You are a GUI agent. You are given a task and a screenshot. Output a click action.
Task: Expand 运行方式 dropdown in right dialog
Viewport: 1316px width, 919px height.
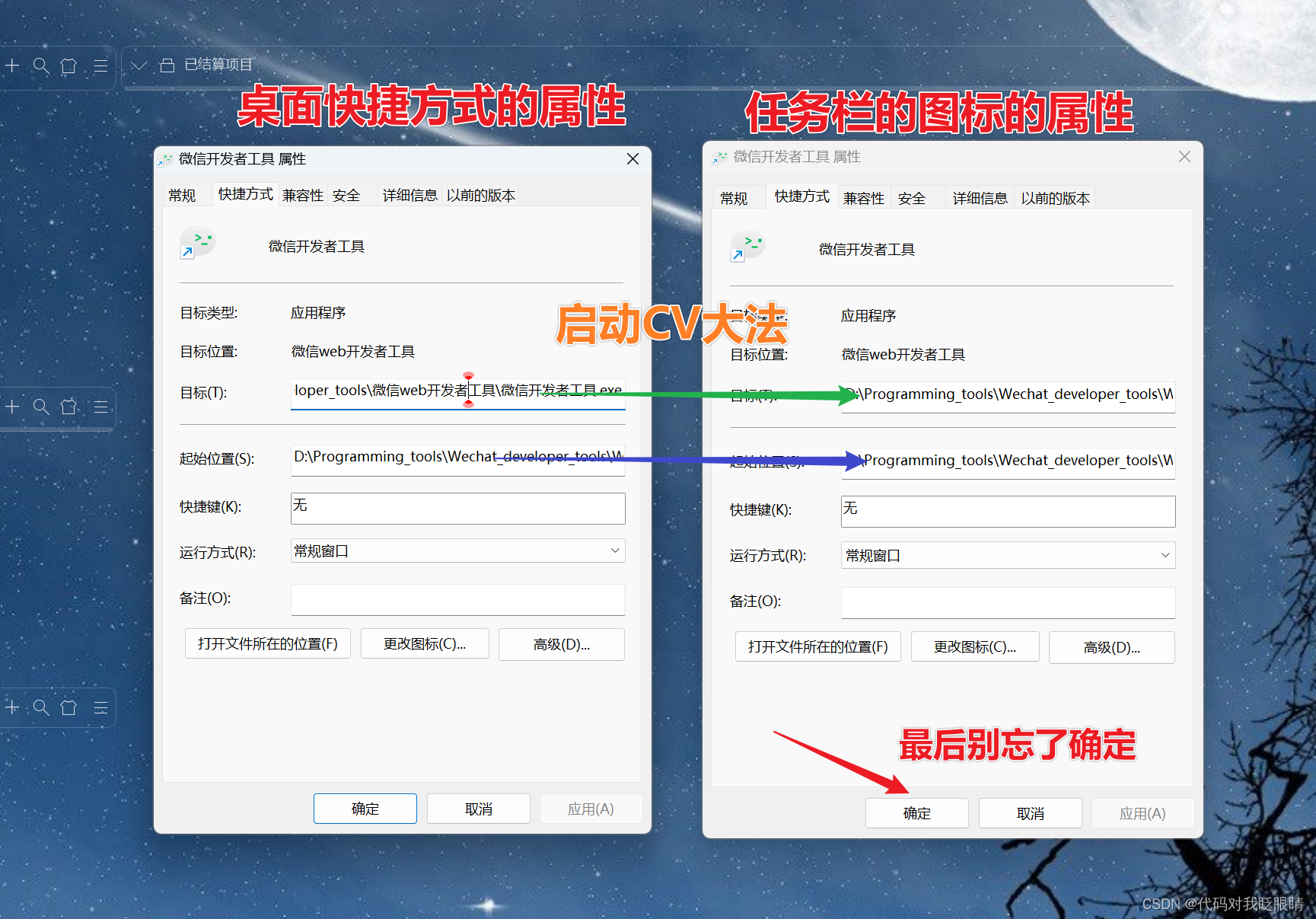tap(1009, 555)
